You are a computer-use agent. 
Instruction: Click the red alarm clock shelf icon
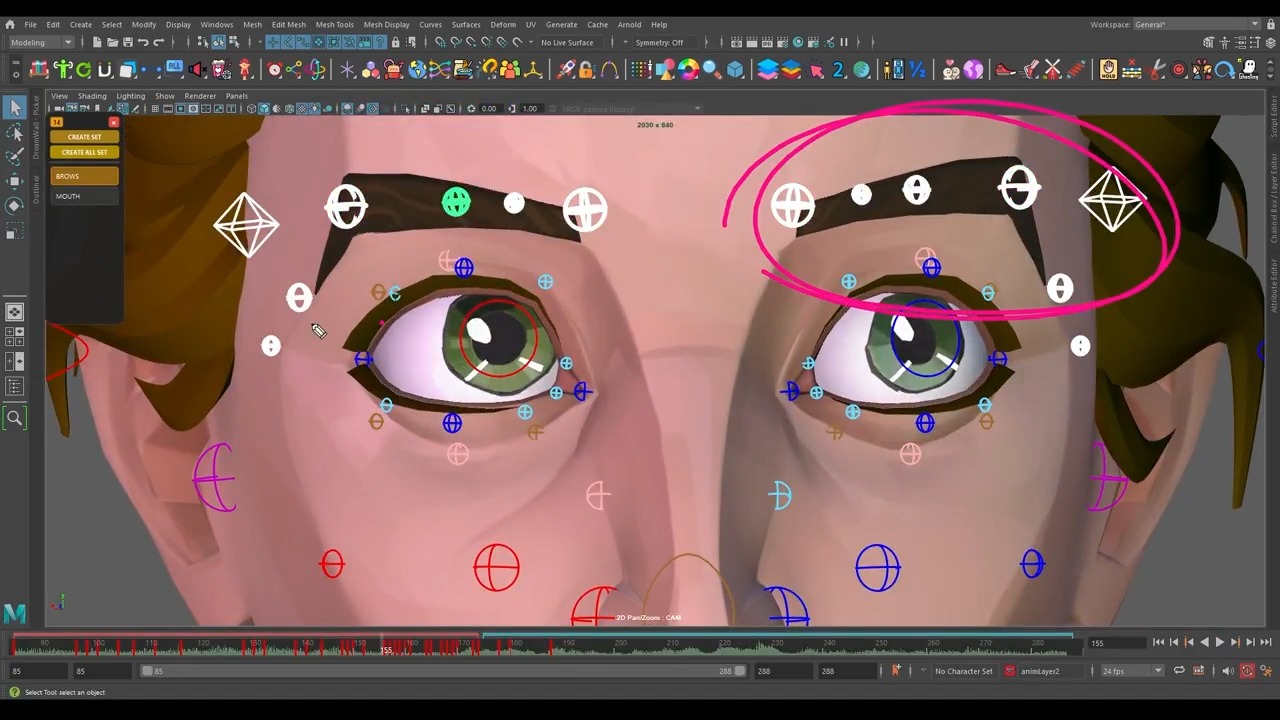[274, 69]
